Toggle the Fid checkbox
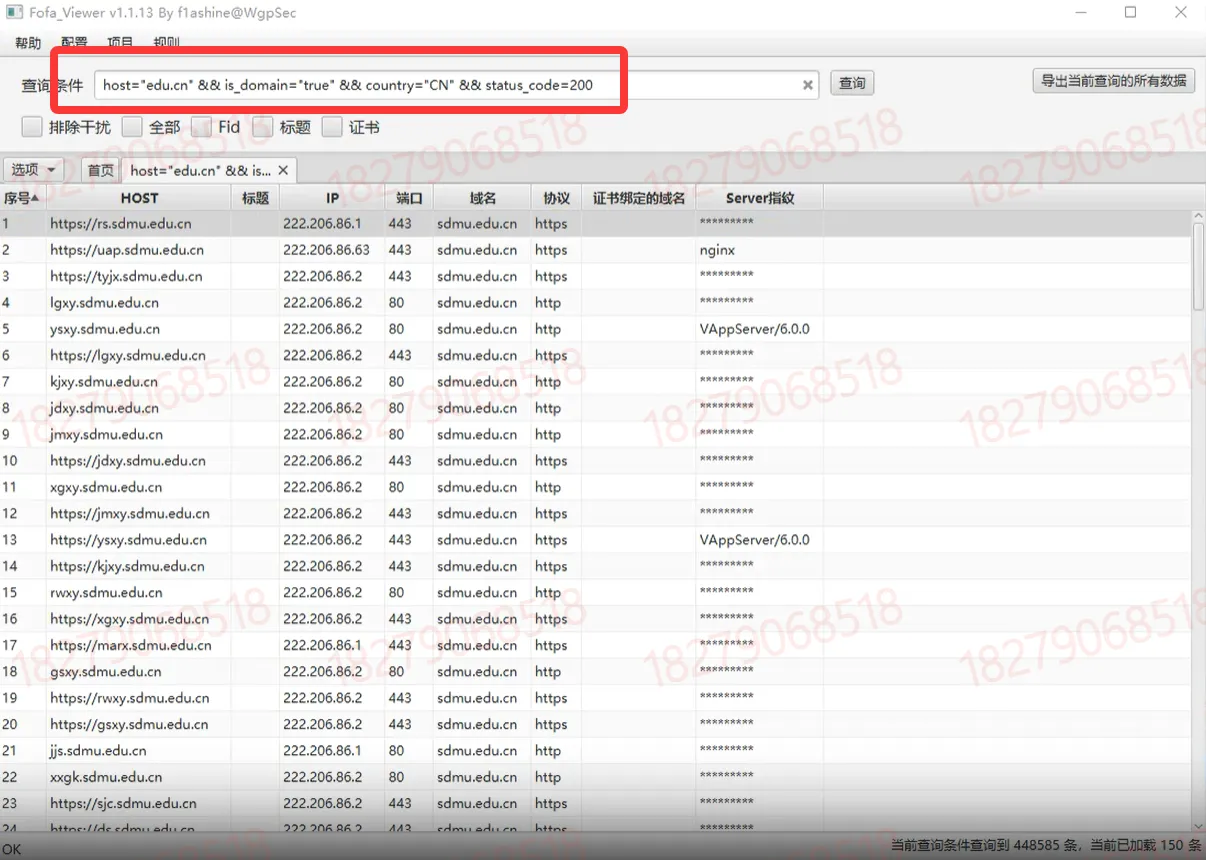This screenshot has width=1206, height=860. (201, 127)
